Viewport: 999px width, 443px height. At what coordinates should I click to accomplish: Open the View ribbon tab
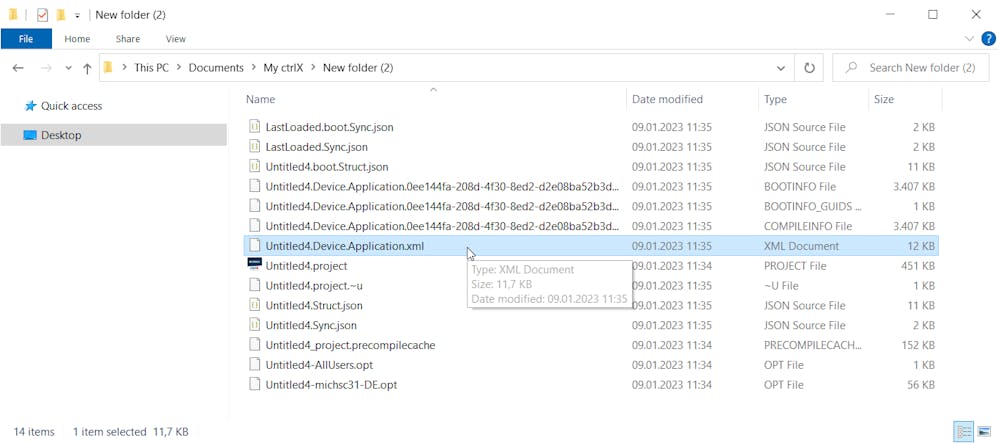tap(175, 39)
